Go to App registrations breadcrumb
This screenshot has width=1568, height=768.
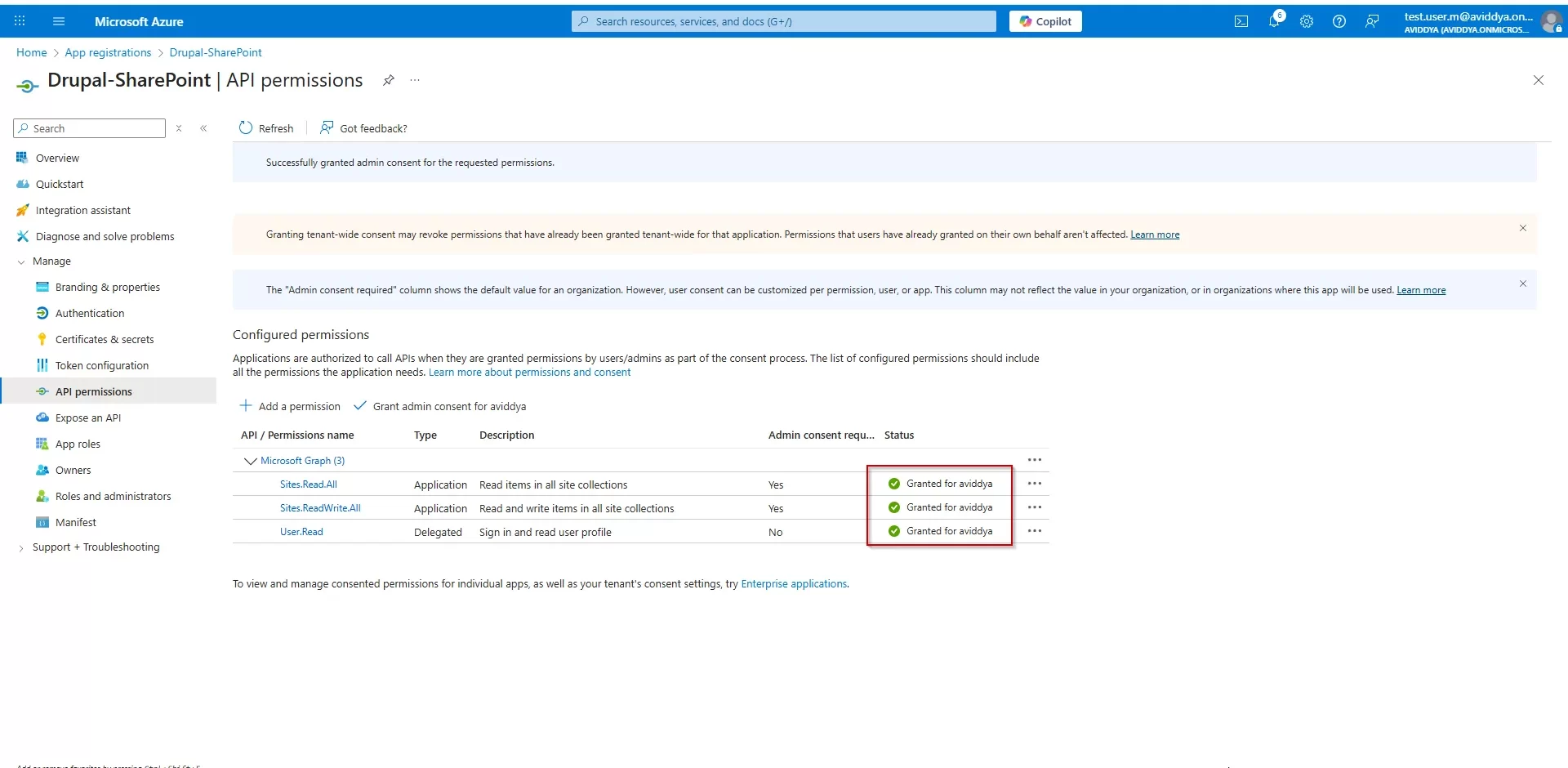[108, 52]
